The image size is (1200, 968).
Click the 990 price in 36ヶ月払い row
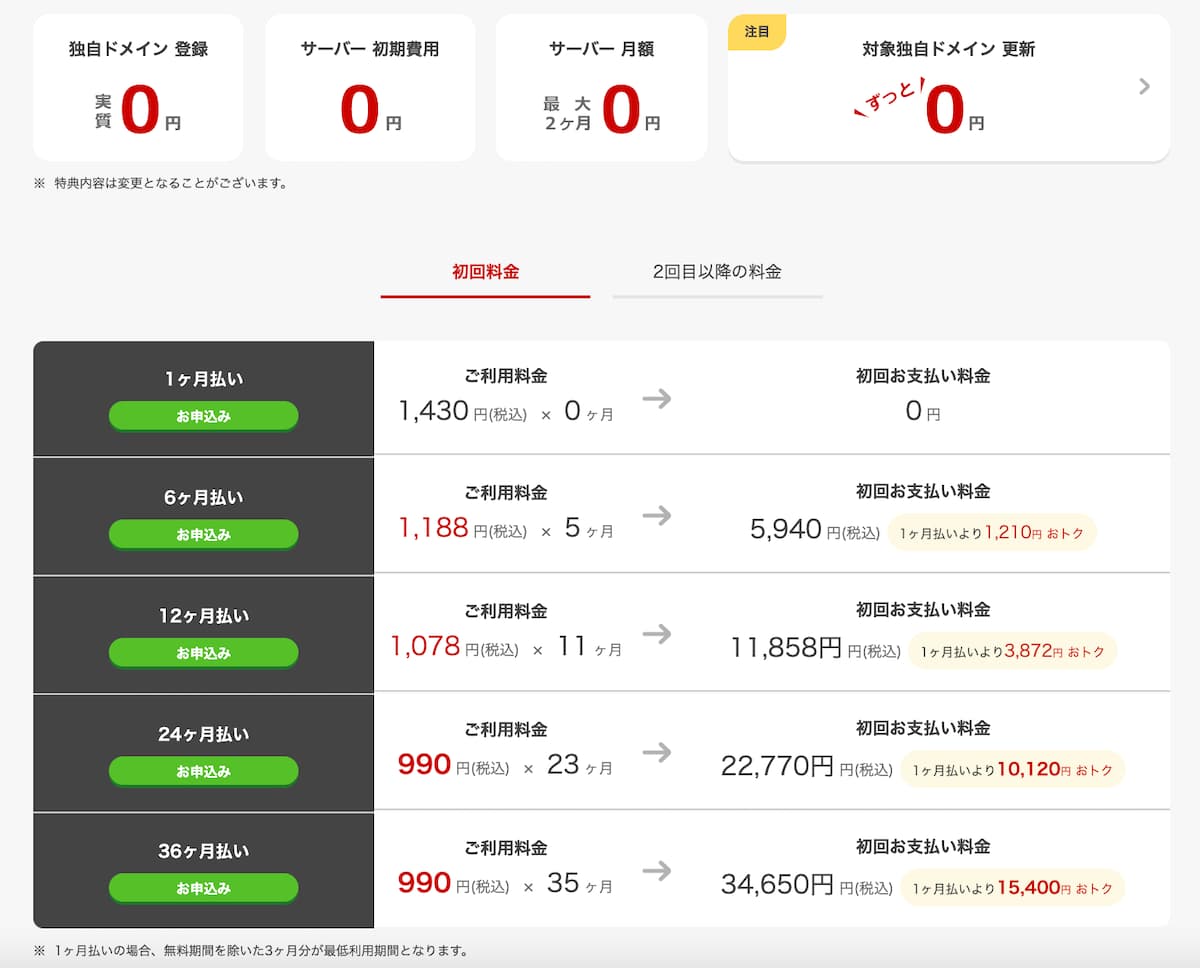425,883
